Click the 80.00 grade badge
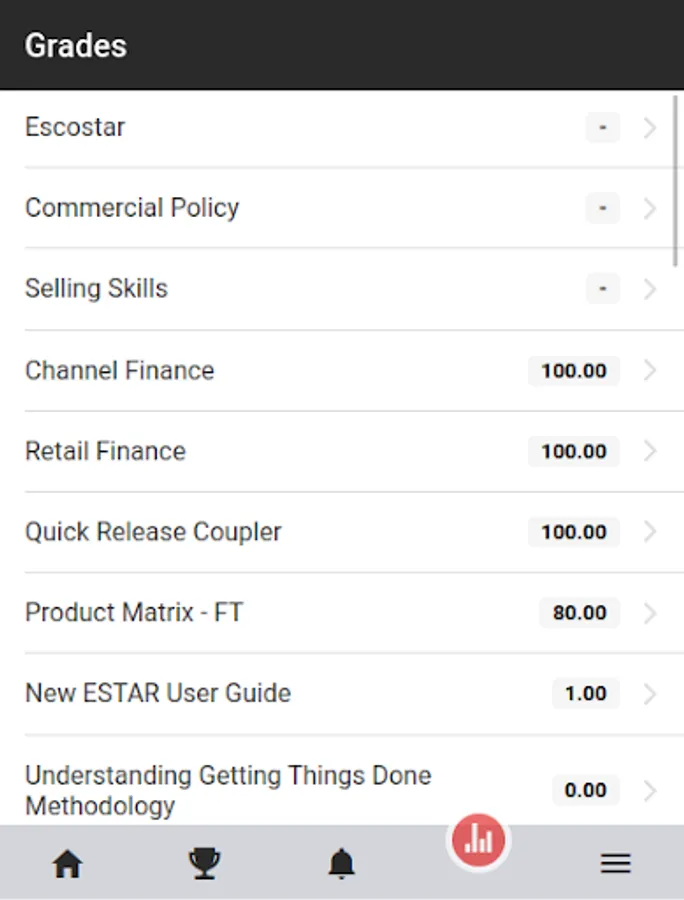Viewport: 684px width, 900px height. pyautogui.click(x=579, y=613)
